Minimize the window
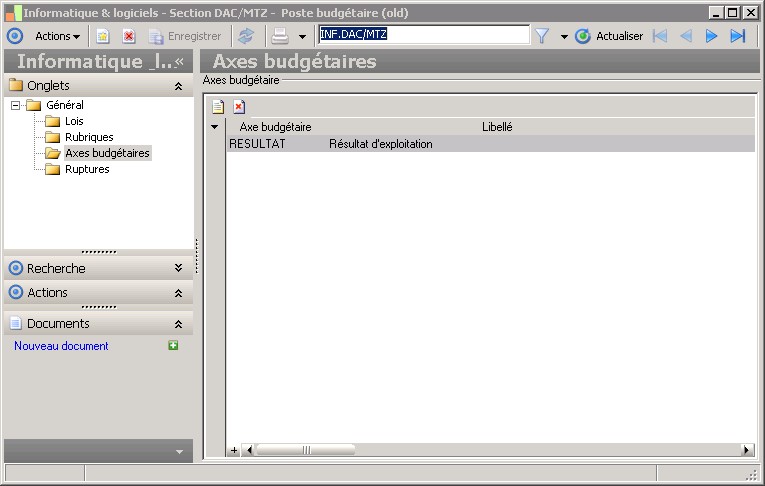 (716, 13)
